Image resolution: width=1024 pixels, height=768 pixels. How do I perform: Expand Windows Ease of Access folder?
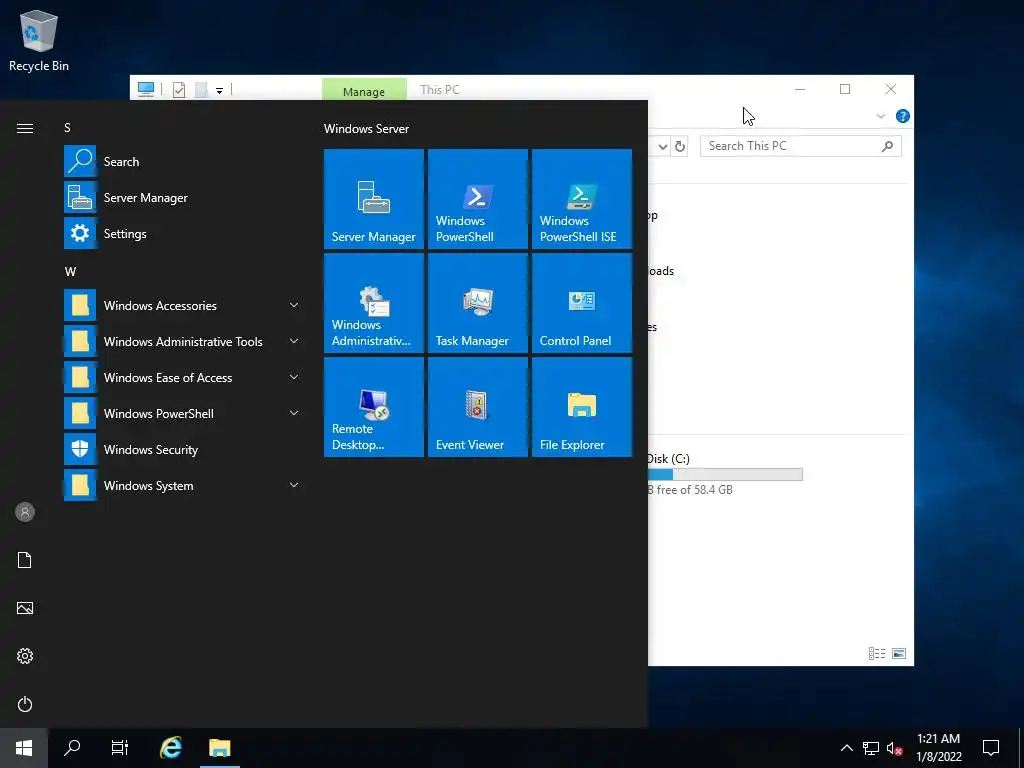(x=183, y=377)
